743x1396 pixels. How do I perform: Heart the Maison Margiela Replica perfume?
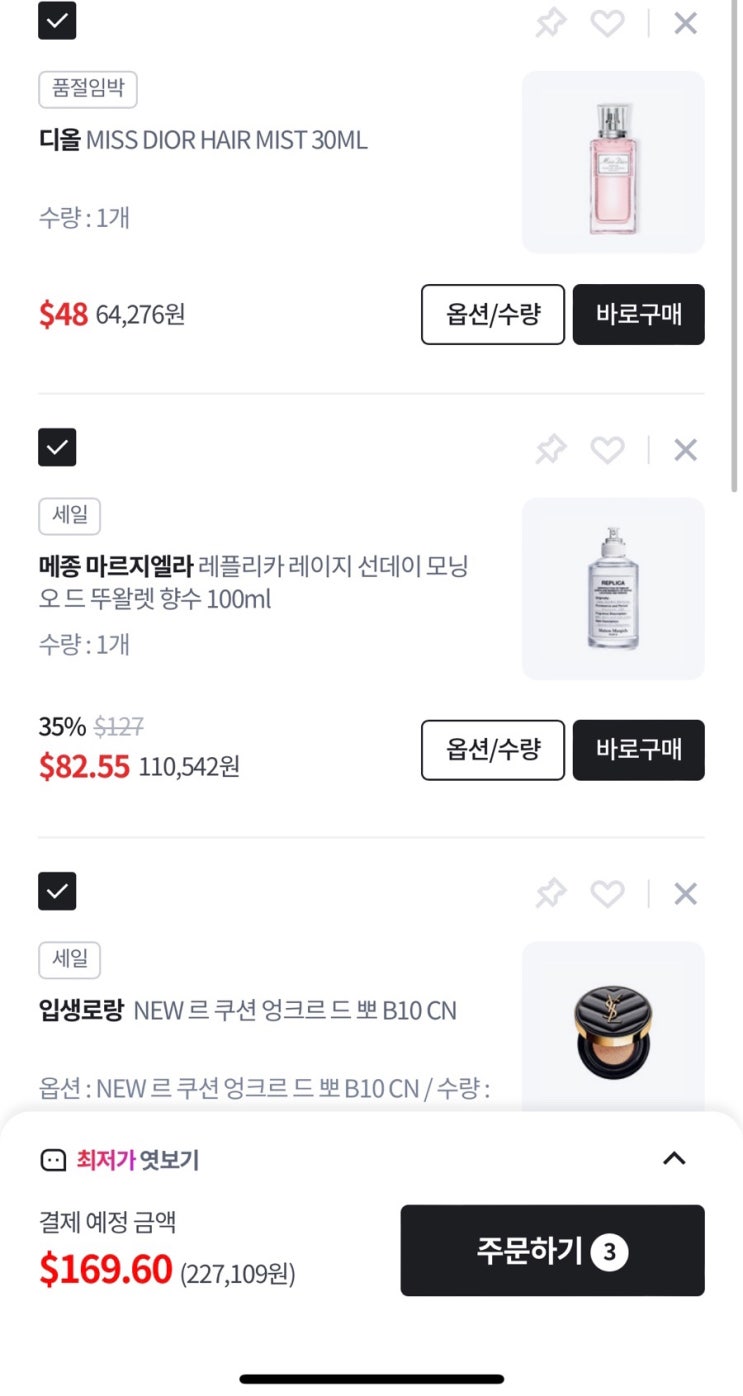pos(607,450)
